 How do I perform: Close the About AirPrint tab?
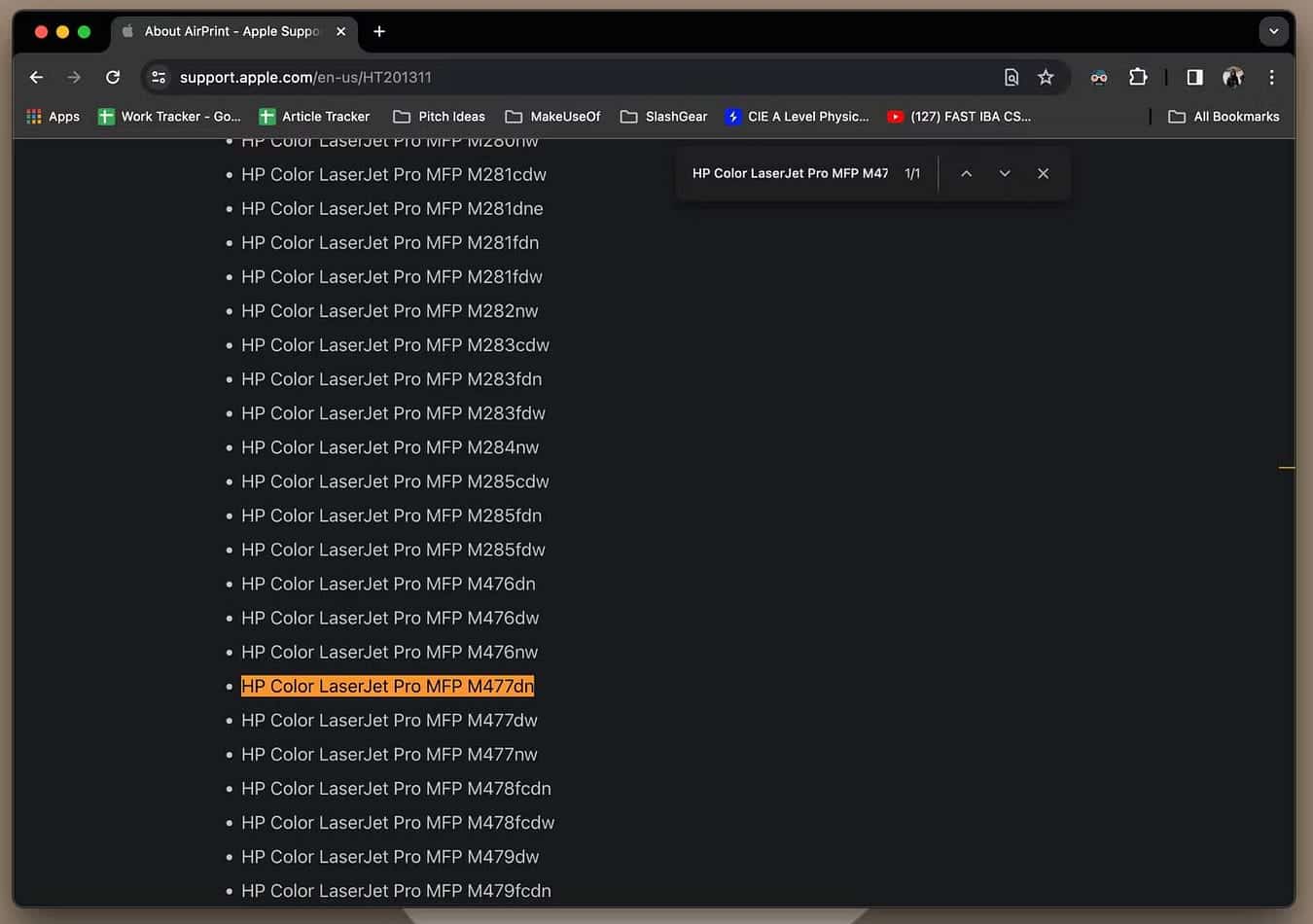tap(341, 31)
